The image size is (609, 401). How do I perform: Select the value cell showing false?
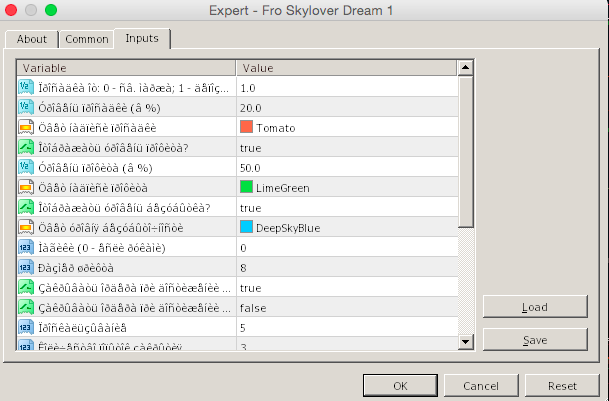347,308
